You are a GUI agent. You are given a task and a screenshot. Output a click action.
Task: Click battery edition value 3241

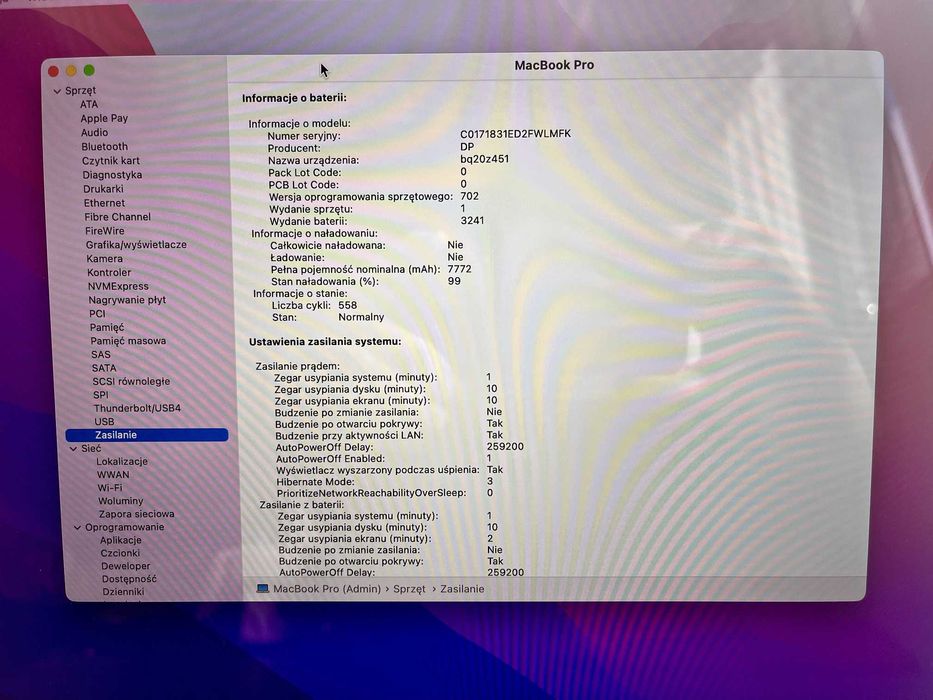click(472, 220)
